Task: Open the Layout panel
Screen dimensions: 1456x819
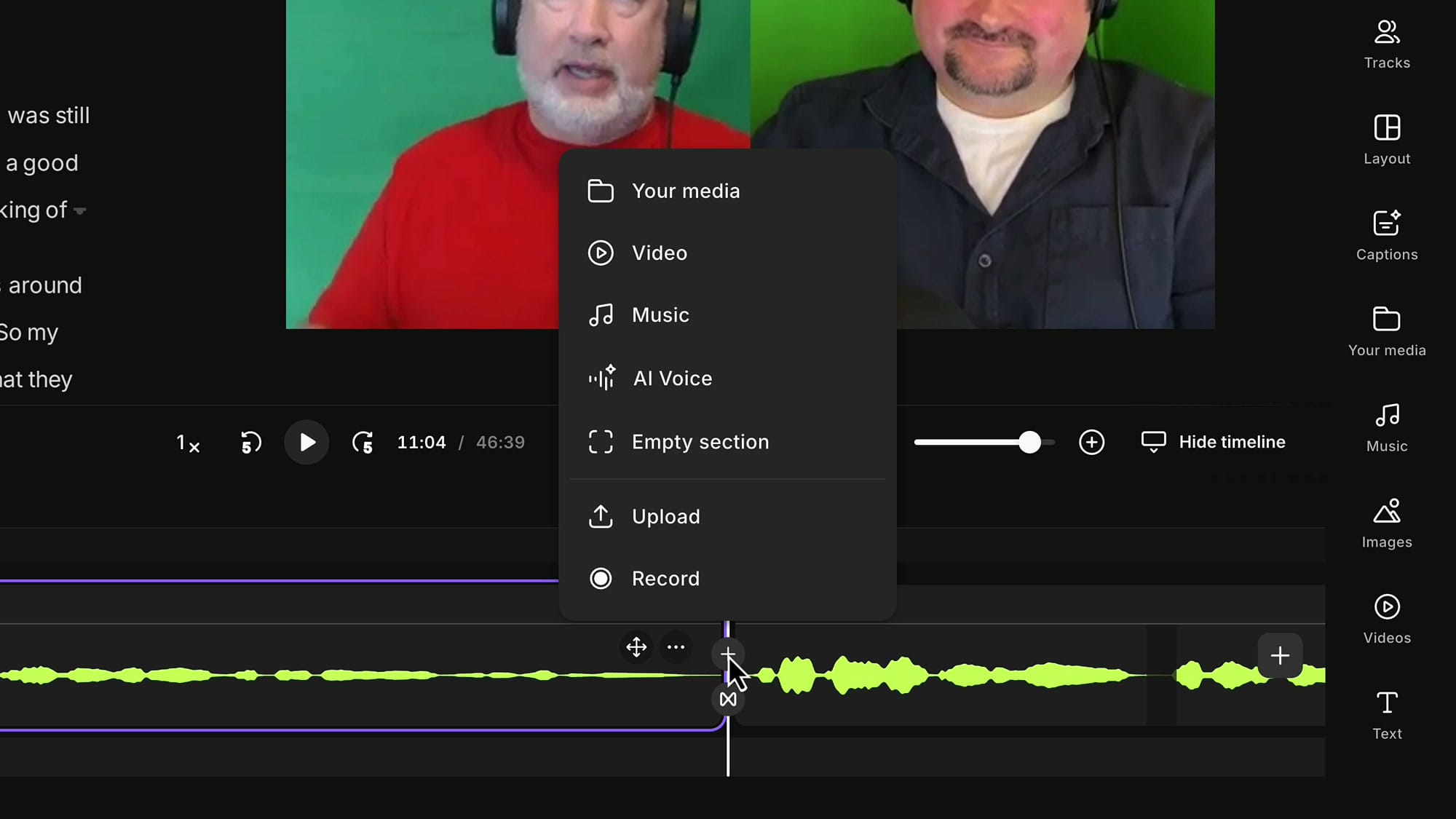Action: click(x=1386, y=140)
